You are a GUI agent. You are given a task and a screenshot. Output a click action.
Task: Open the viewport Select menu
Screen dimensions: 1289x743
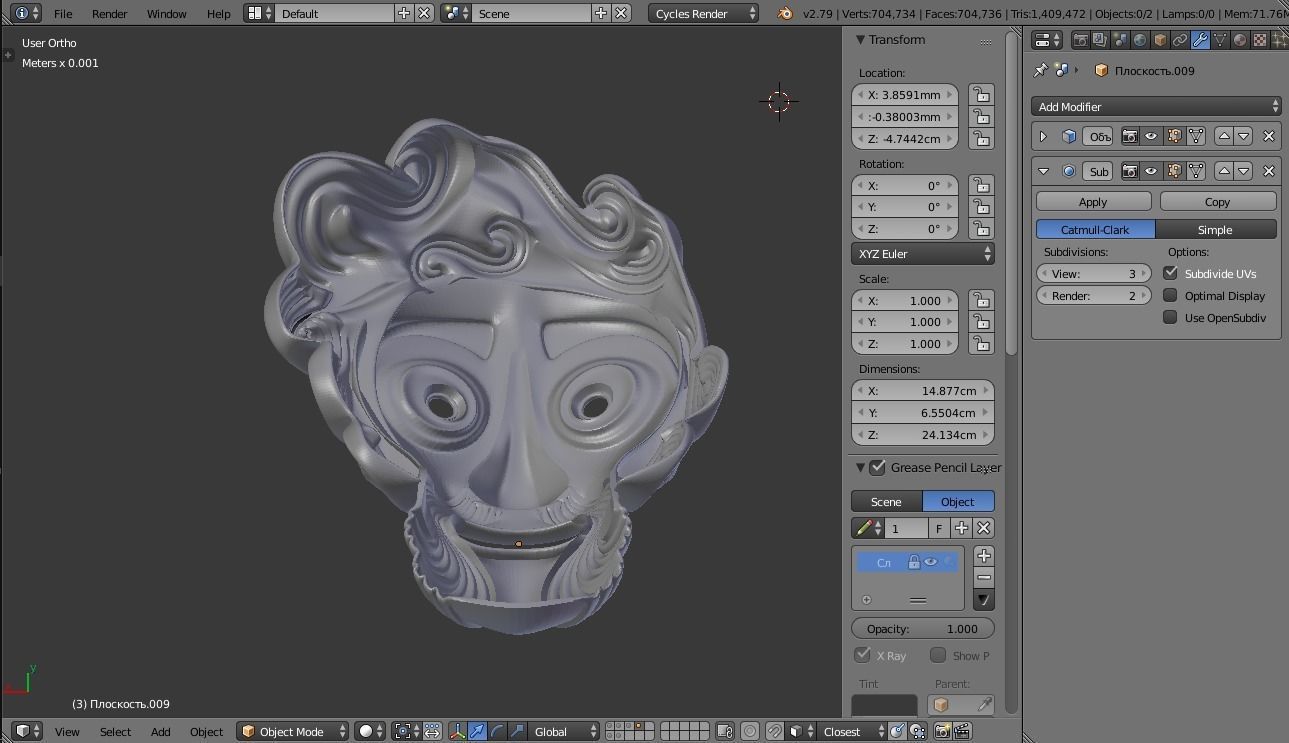(115, 731)
